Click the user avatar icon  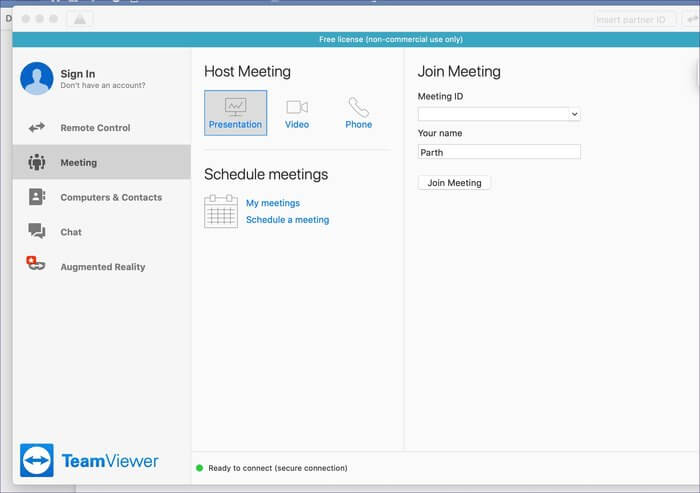tap(37, 79)
